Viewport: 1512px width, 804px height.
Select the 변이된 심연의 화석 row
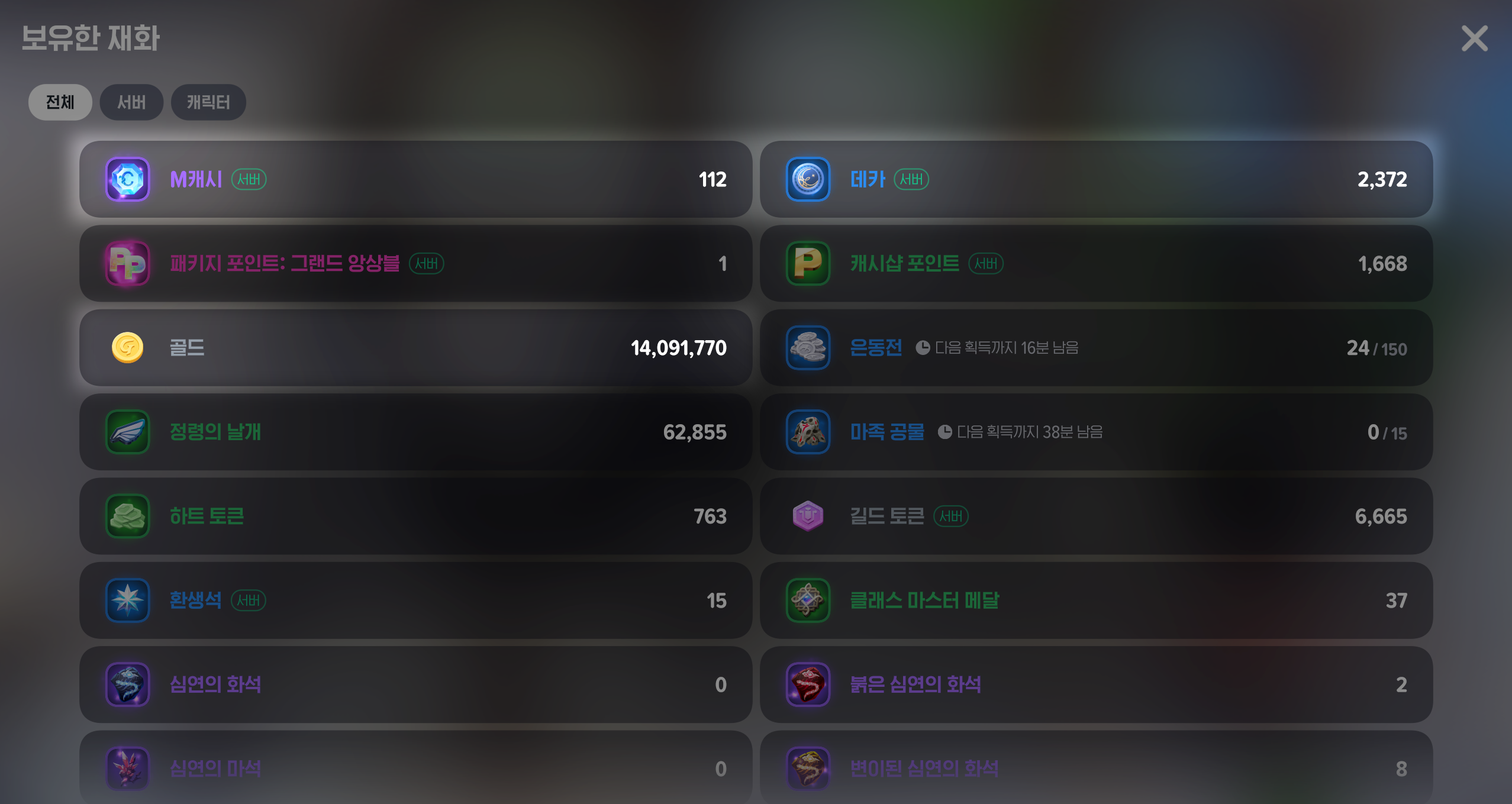[x=1096, y=767]
